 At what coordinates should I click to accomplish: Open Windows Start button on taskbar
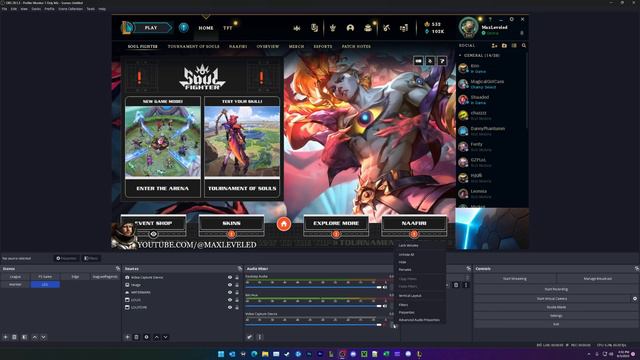coord(221,354)
